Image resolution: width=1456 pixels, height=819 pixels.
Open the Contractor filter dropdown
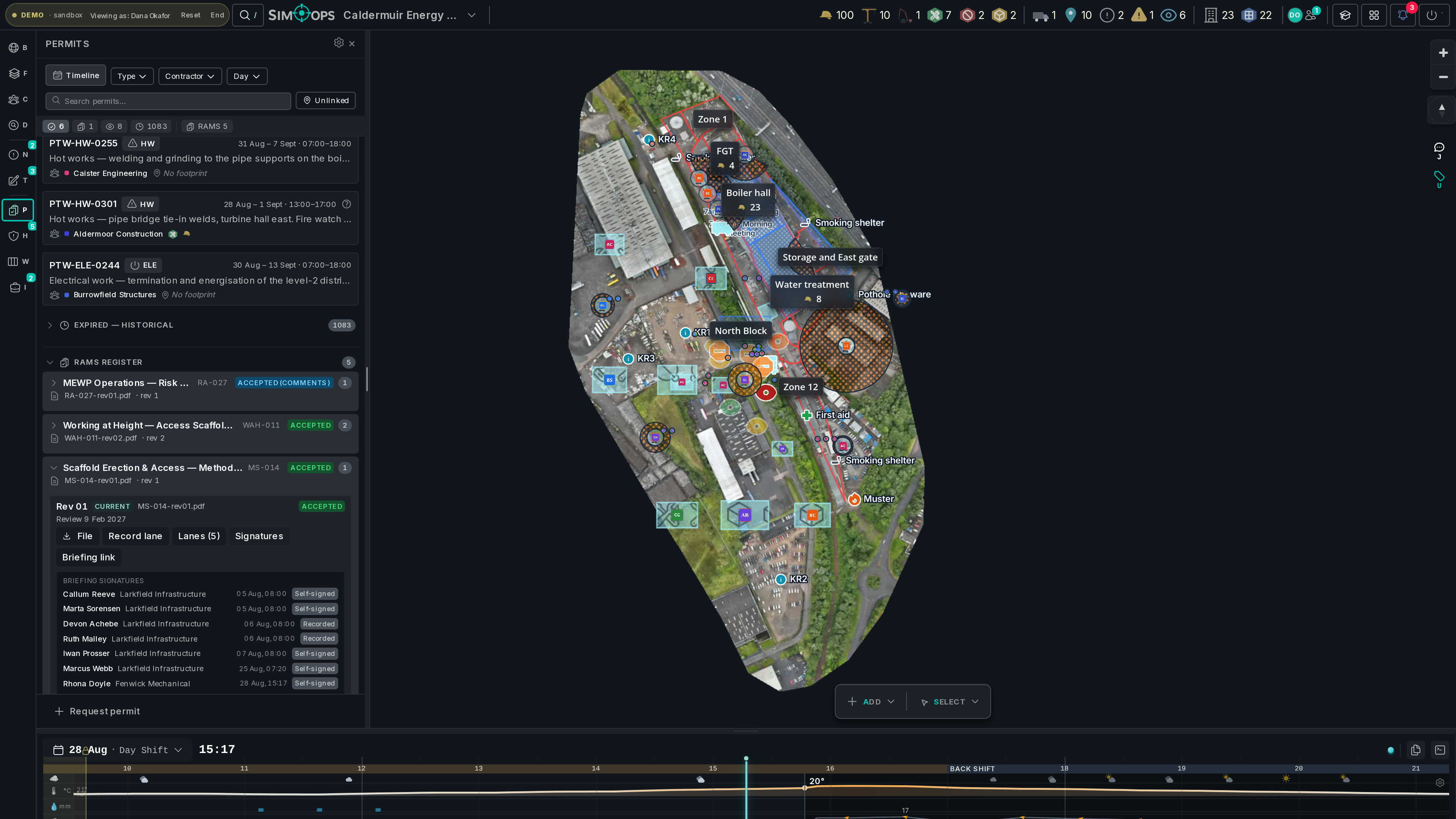[x=190, y=76]
